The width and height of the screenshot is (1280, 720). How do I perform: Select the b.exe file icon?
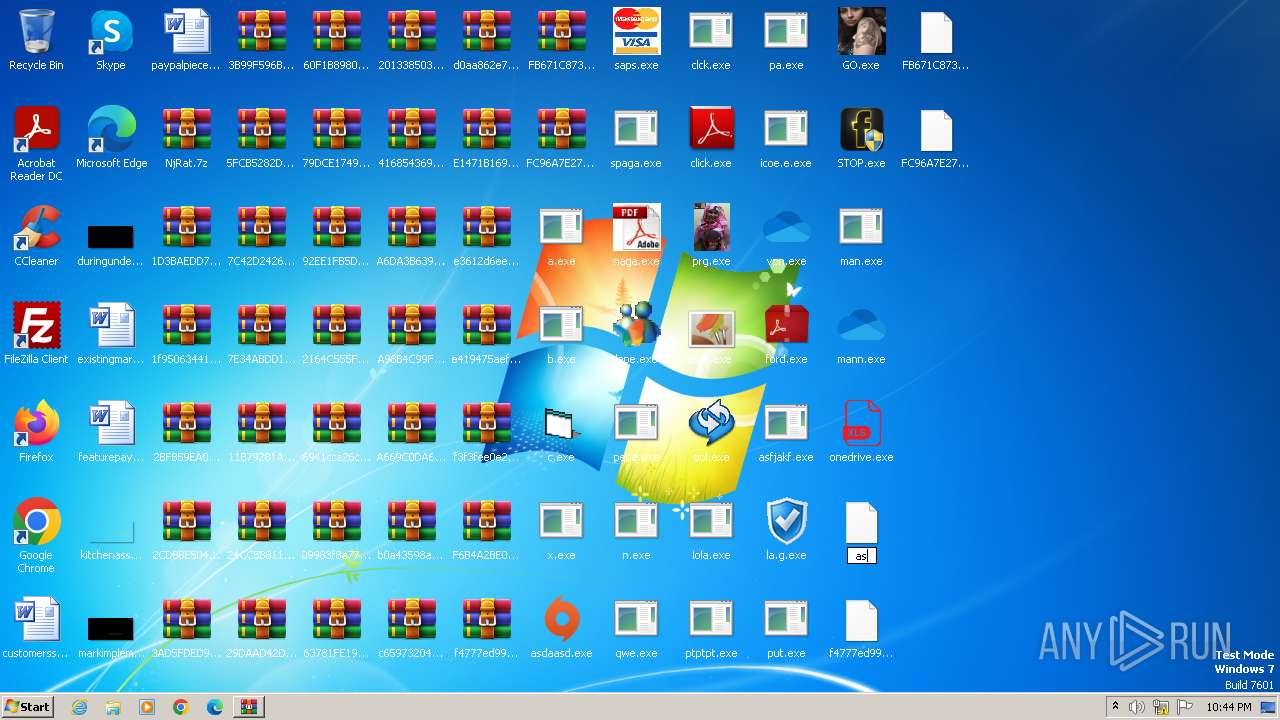point(561,334)
